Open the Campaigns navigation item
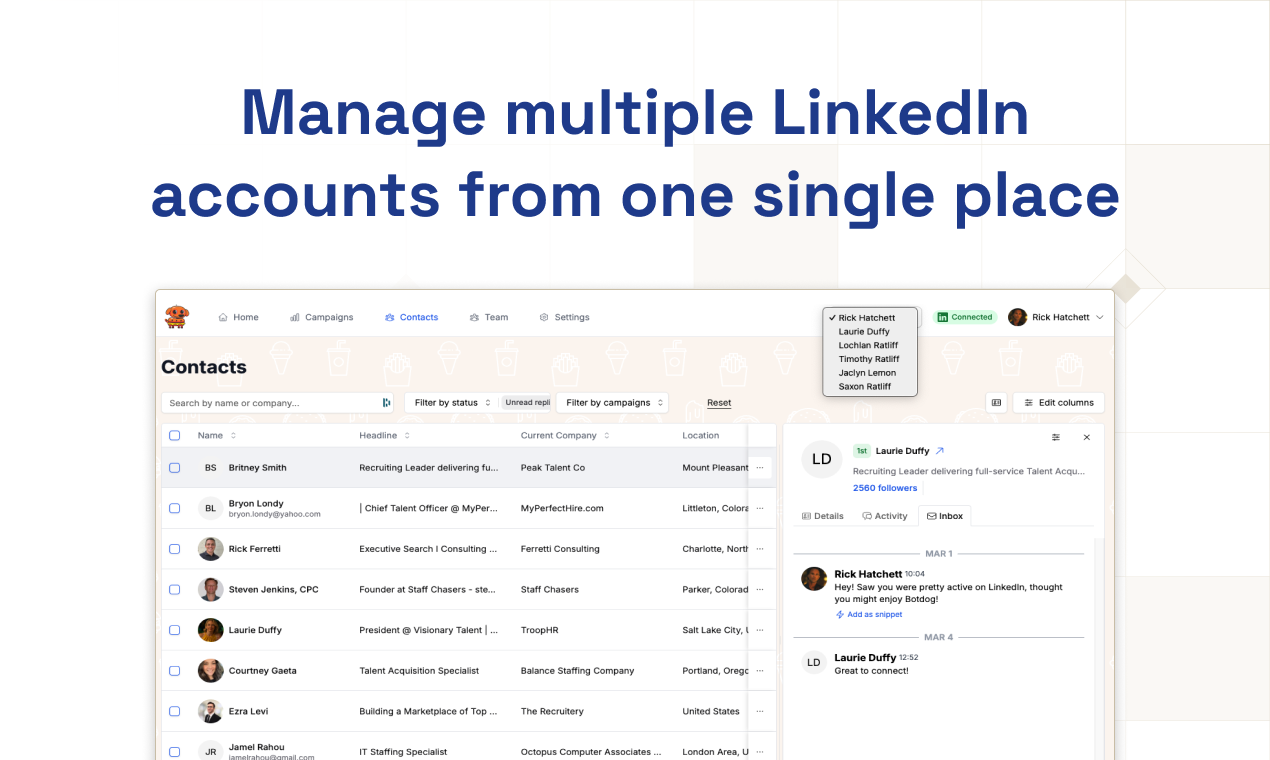 pos(321,317)
